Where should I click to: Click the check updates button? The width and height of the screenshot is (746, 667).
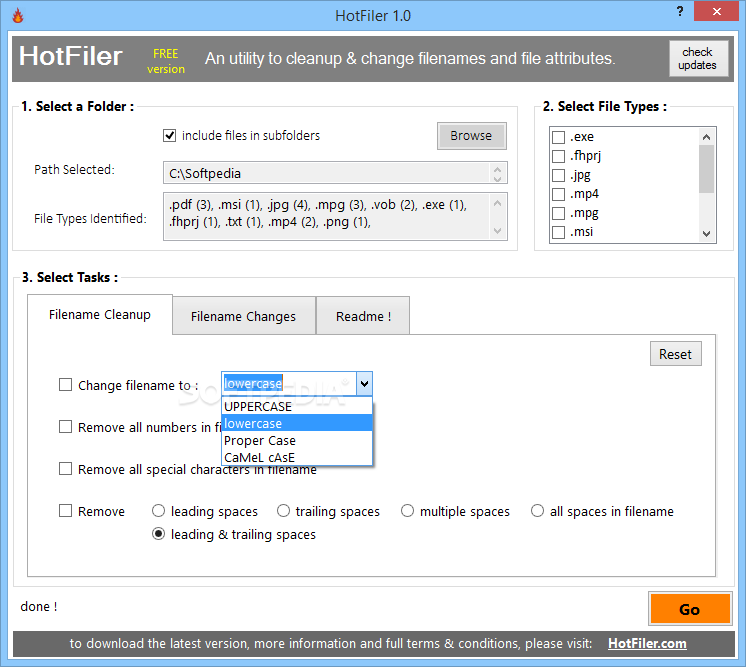pos(698,59)
